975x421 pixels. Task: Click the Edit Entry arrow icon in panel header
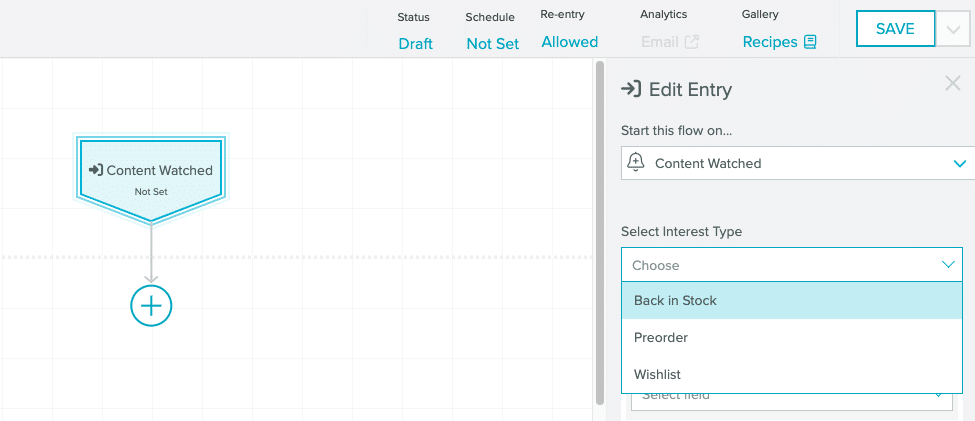(x=631, y=89)
